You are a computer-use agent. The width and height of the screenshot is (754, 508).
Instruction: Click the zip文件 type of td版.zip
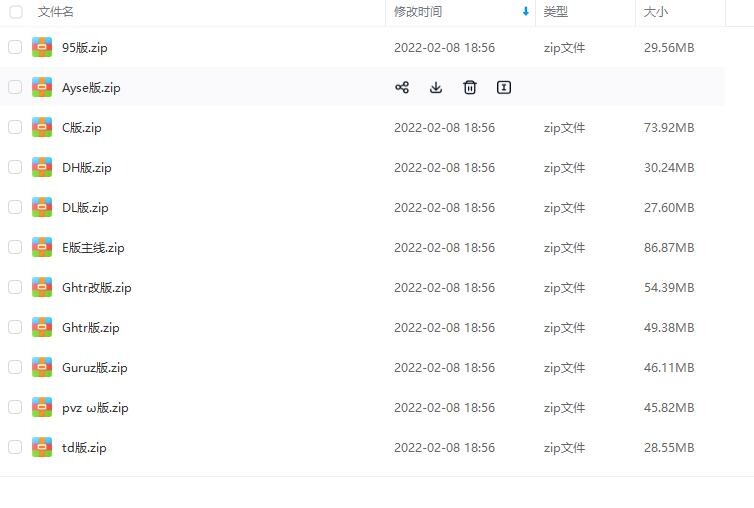pos(565,447)
